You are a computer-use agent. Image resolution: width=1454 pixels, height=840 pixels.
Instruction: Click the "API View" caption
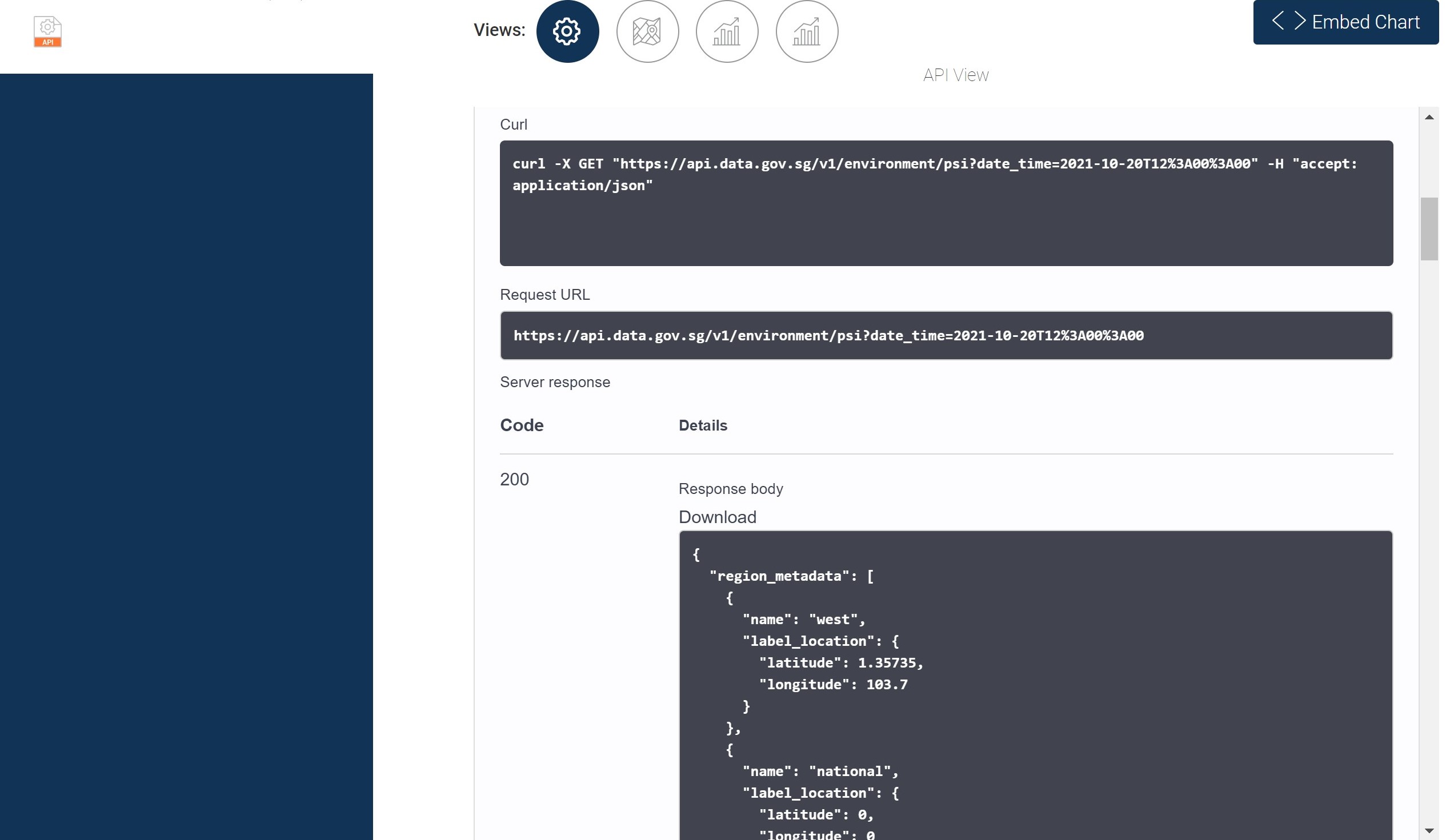click(955, 75)
